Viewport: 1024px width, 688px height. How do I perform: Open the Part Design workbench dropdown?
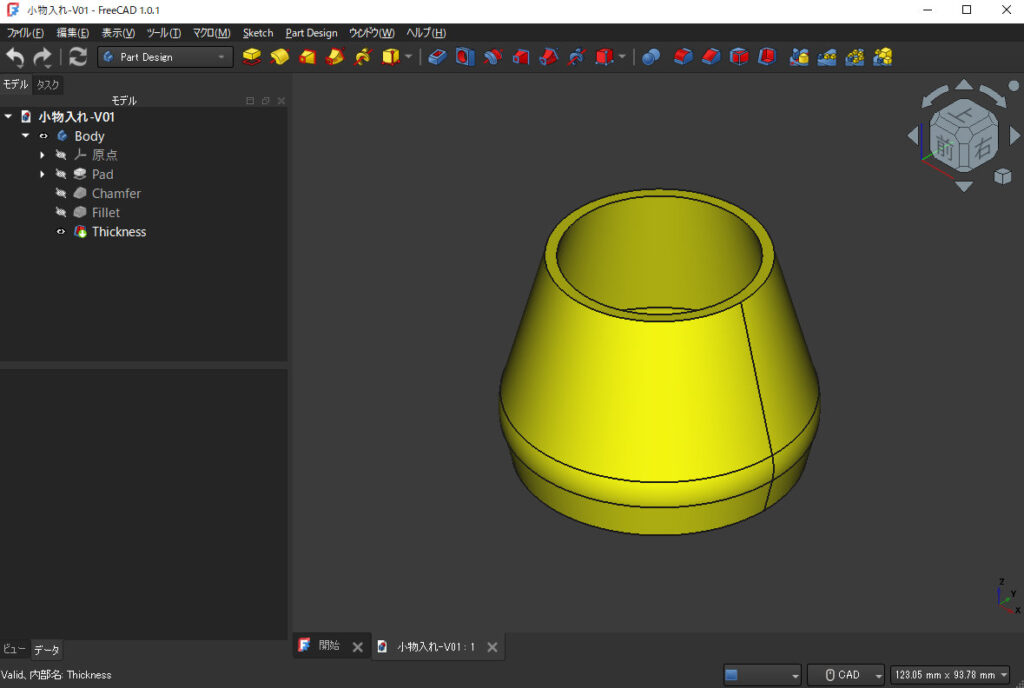click(x=165, y=57)
